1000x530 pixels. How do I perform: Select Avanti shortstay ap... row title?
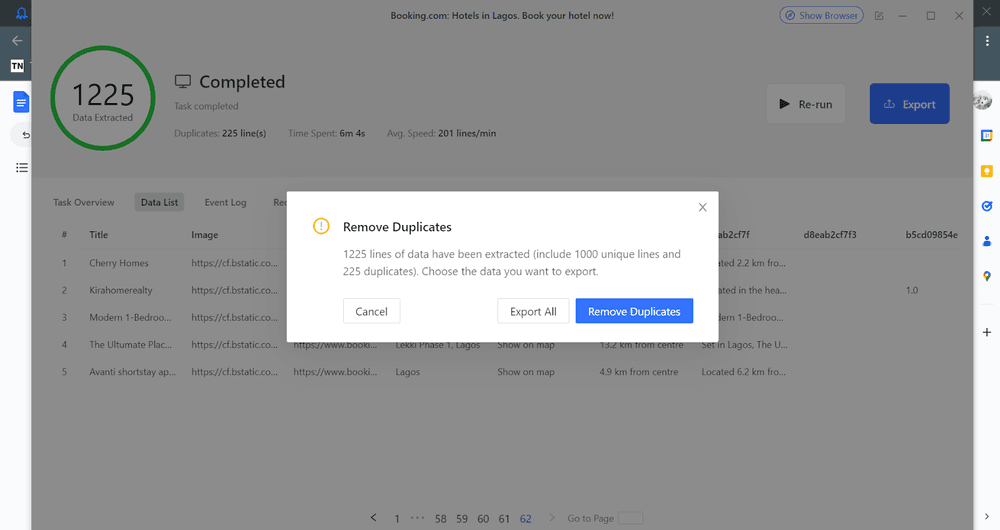click(133, 372)
